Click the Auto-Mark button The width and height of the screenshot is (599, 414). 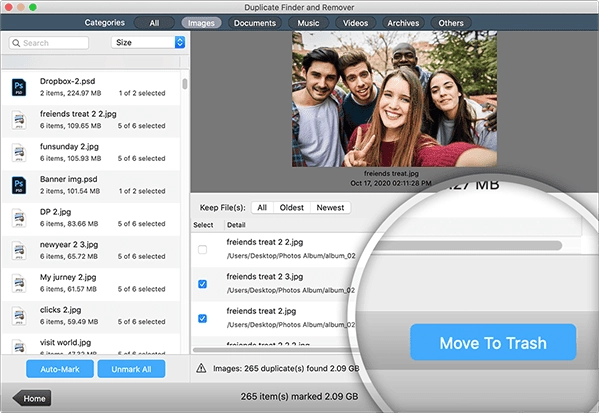point(60,369)
